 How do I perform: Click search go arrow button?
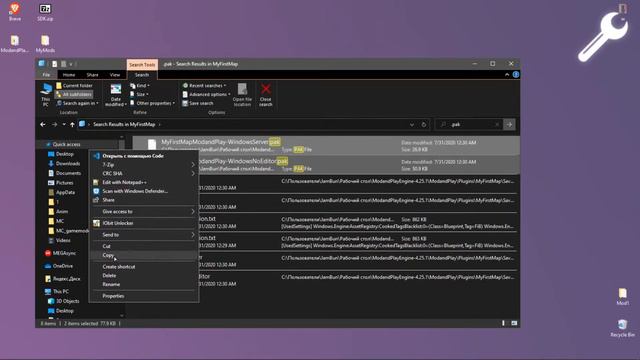coord(509,124)
